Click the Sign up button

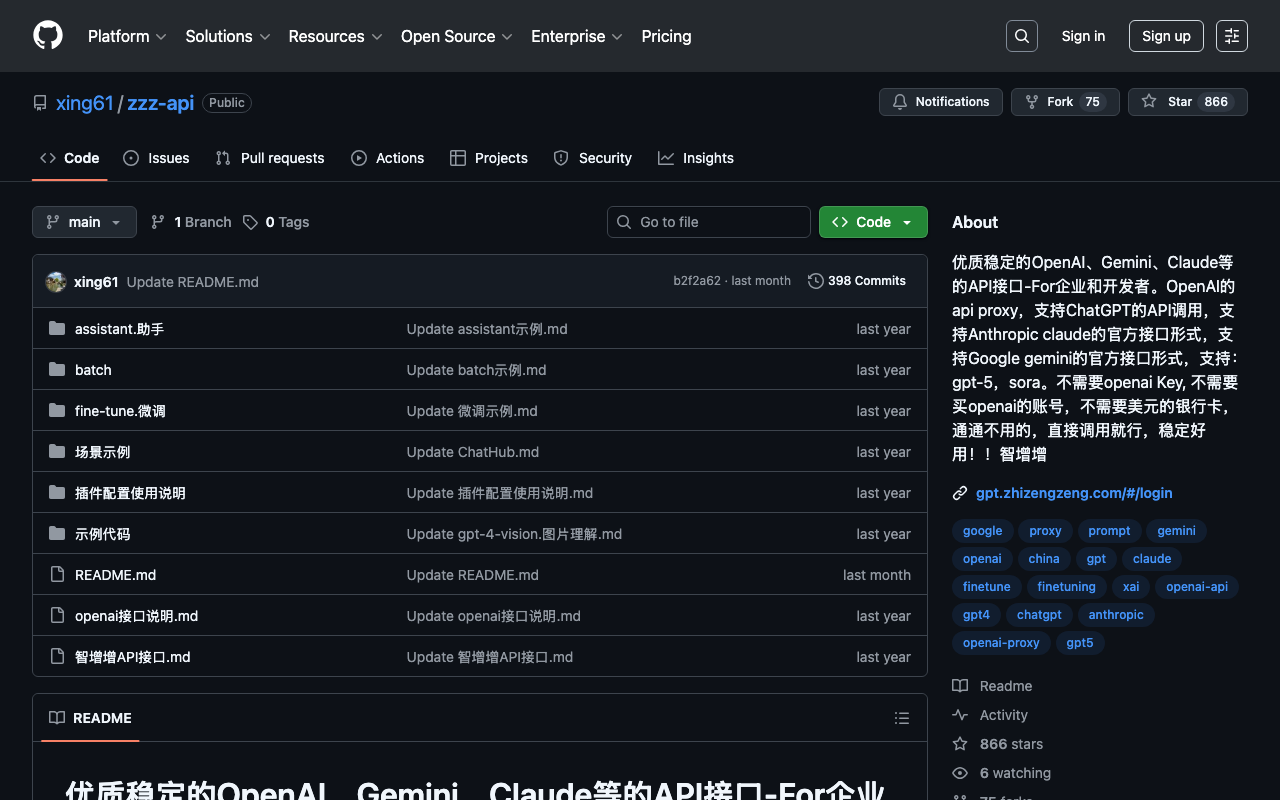pyautogui.click(x=1165, y=36)
